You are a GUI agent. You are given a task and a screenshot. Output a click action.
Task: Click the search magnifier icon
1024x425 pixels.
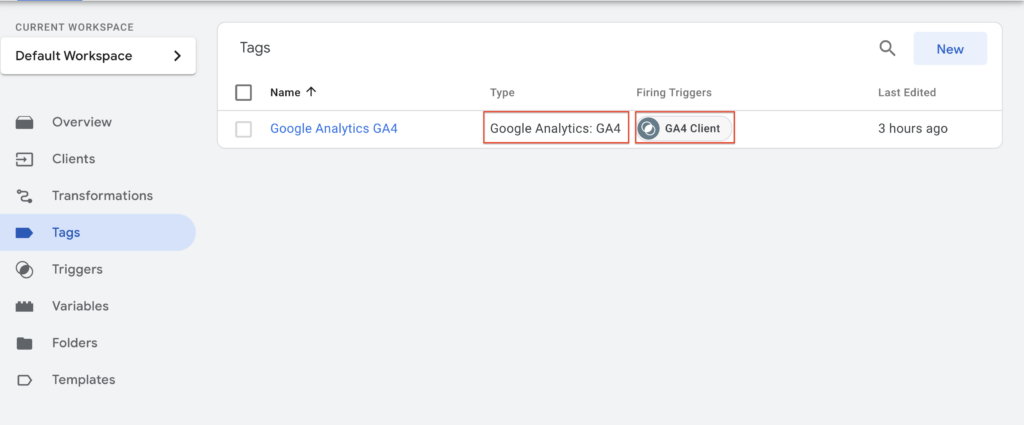point(887,48)
